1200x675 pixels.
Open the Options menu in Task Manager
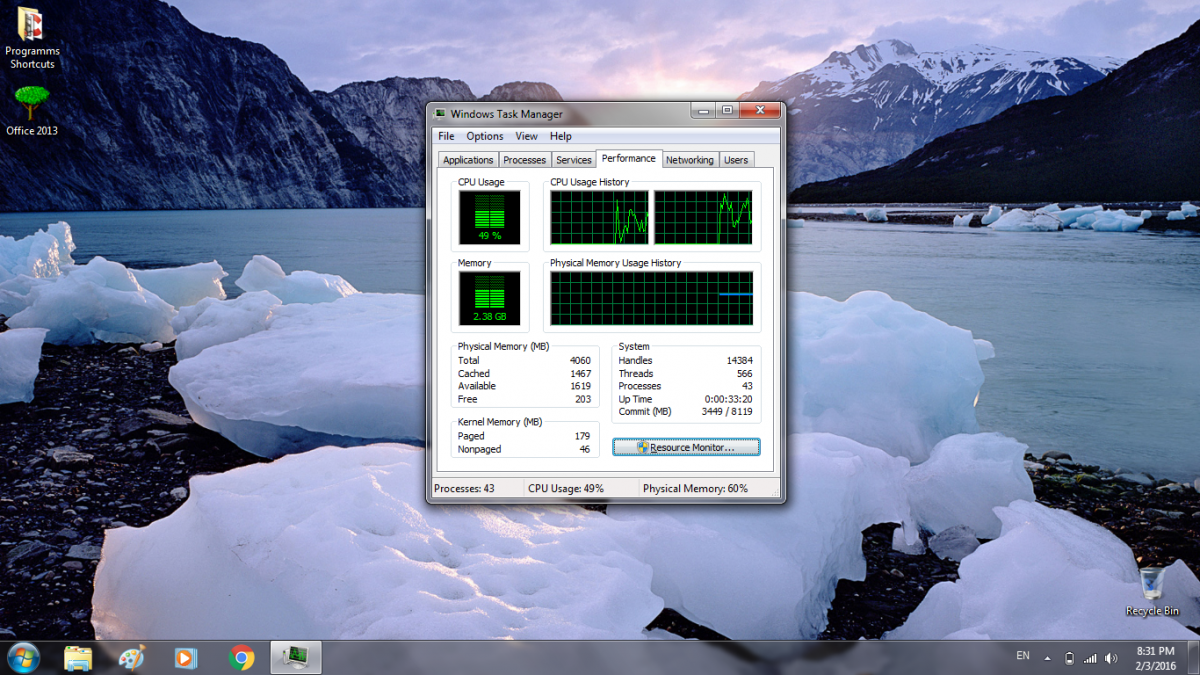point(485,136)
